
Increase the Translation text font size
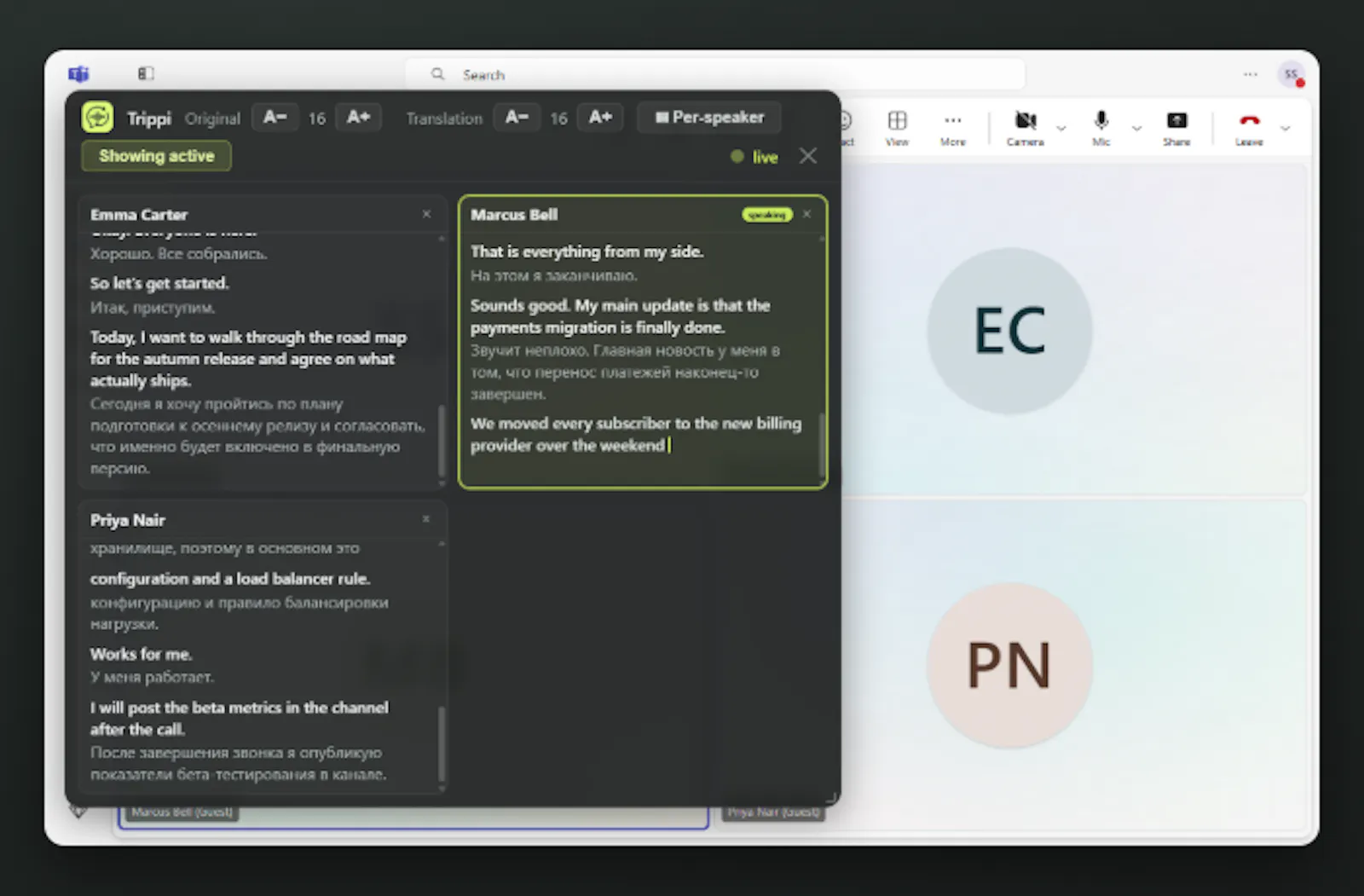(x=600, y=117)
